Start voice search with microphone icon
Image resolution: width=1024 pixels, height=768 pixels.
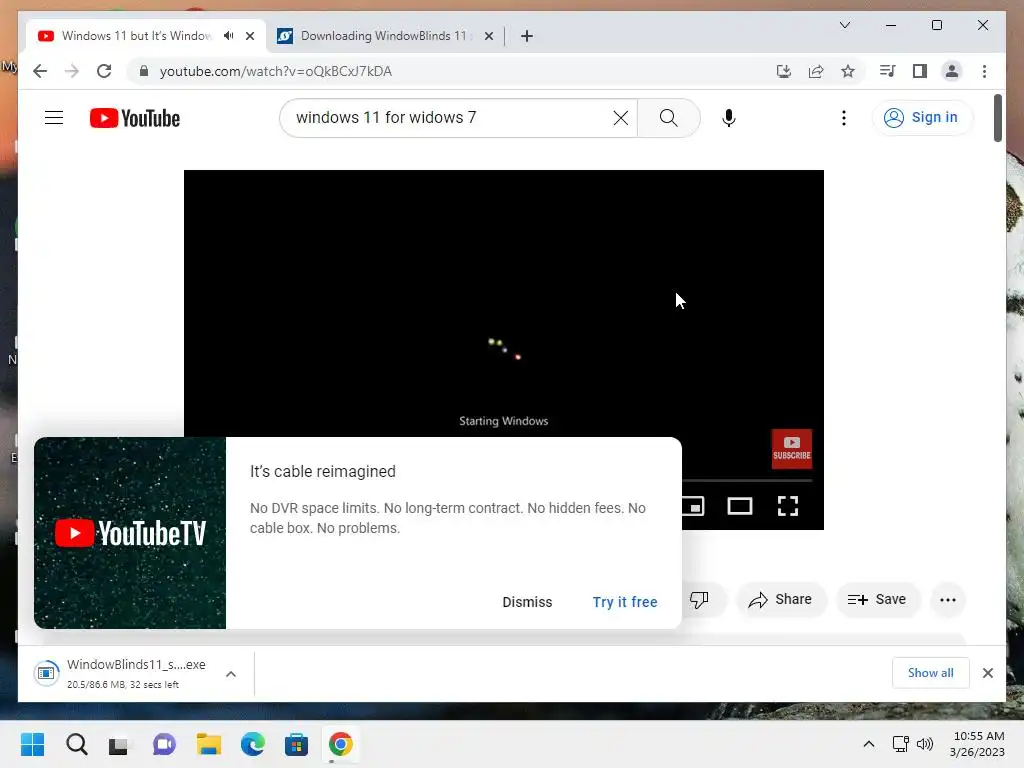tap(729, 118)
